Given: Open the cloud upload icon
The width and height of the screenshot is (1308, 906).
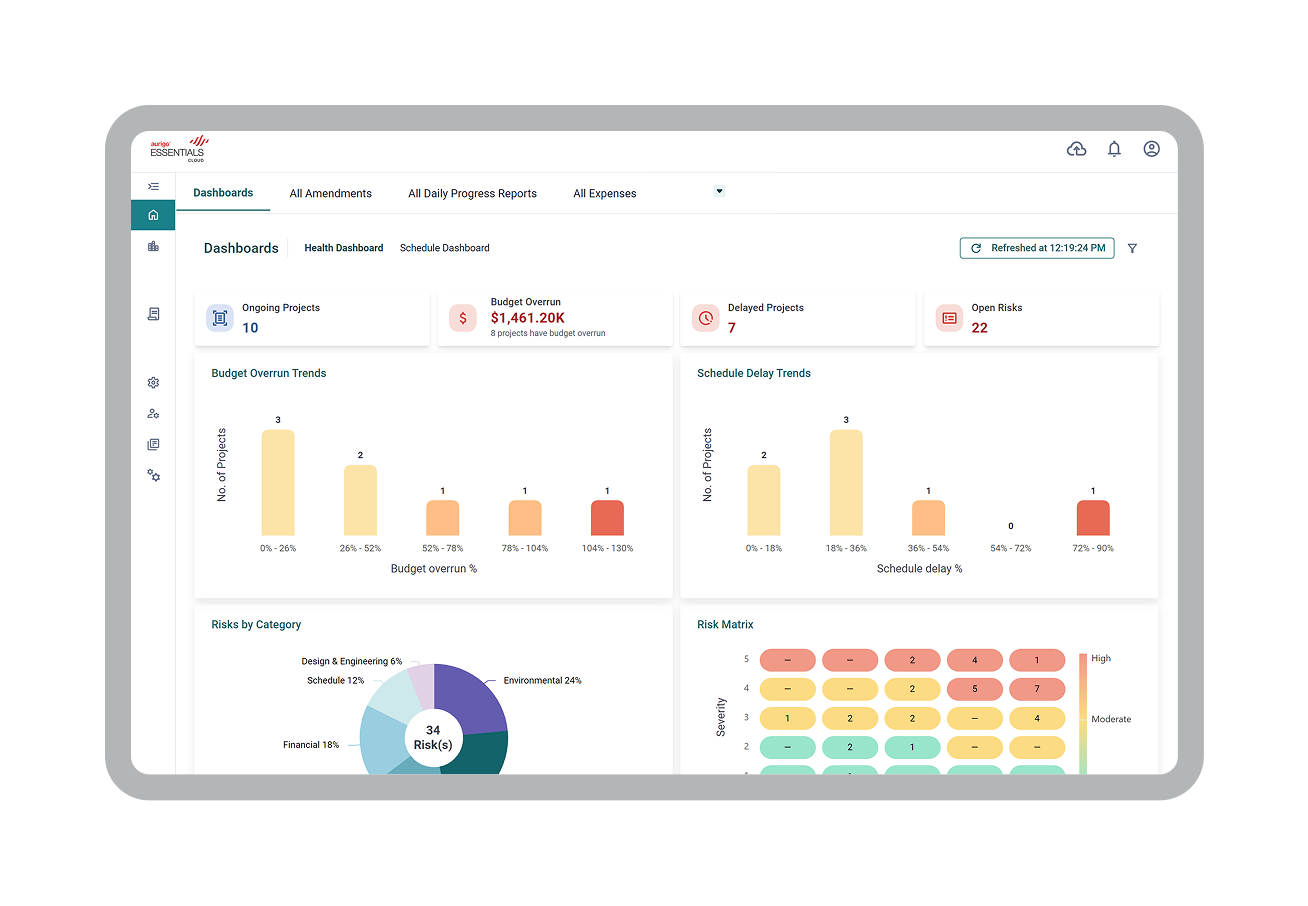Looking at the screenshot, I should [x=1076, y=149].
